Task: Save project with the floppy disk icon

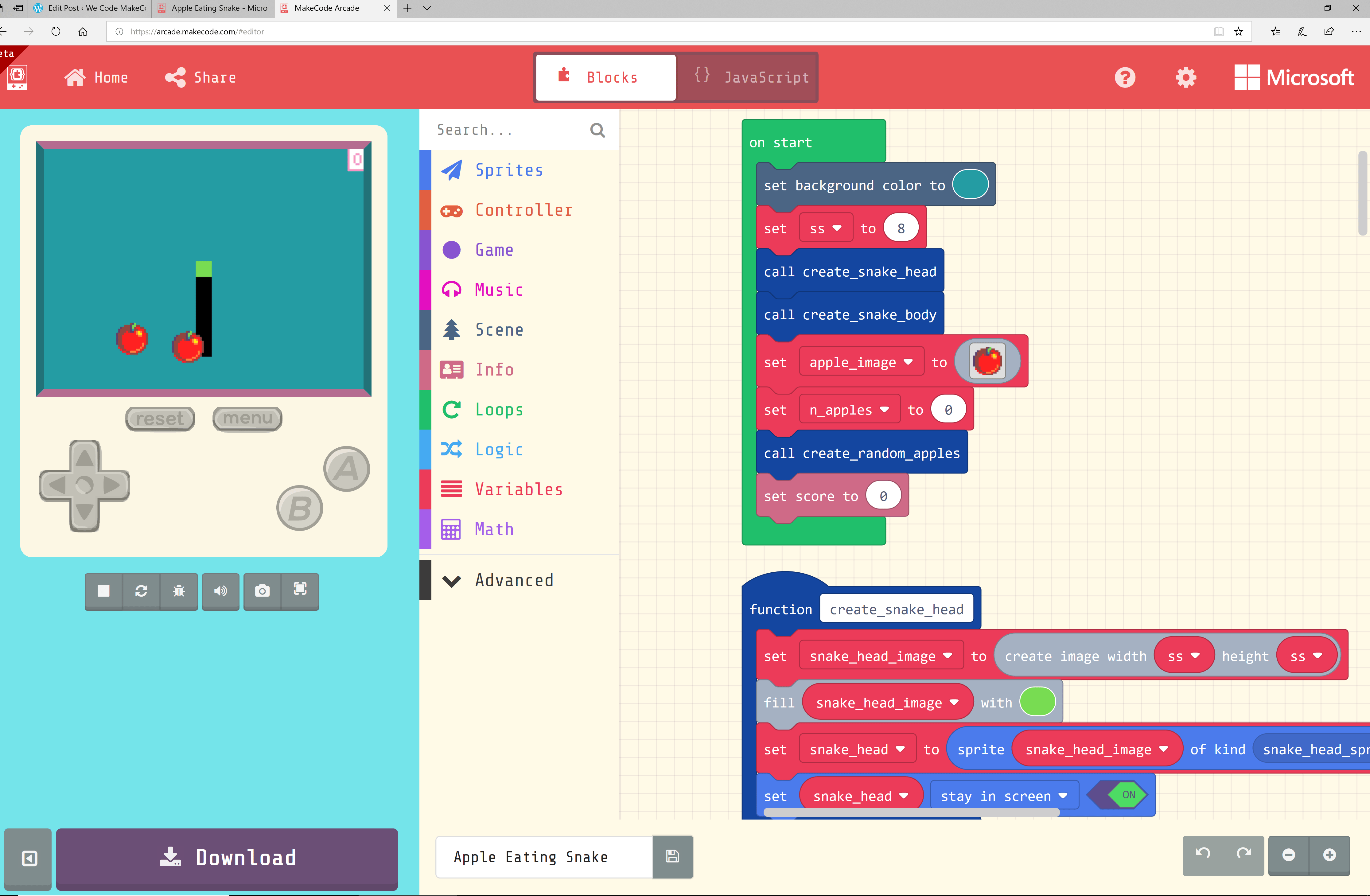Action: (x=672, y=857)
